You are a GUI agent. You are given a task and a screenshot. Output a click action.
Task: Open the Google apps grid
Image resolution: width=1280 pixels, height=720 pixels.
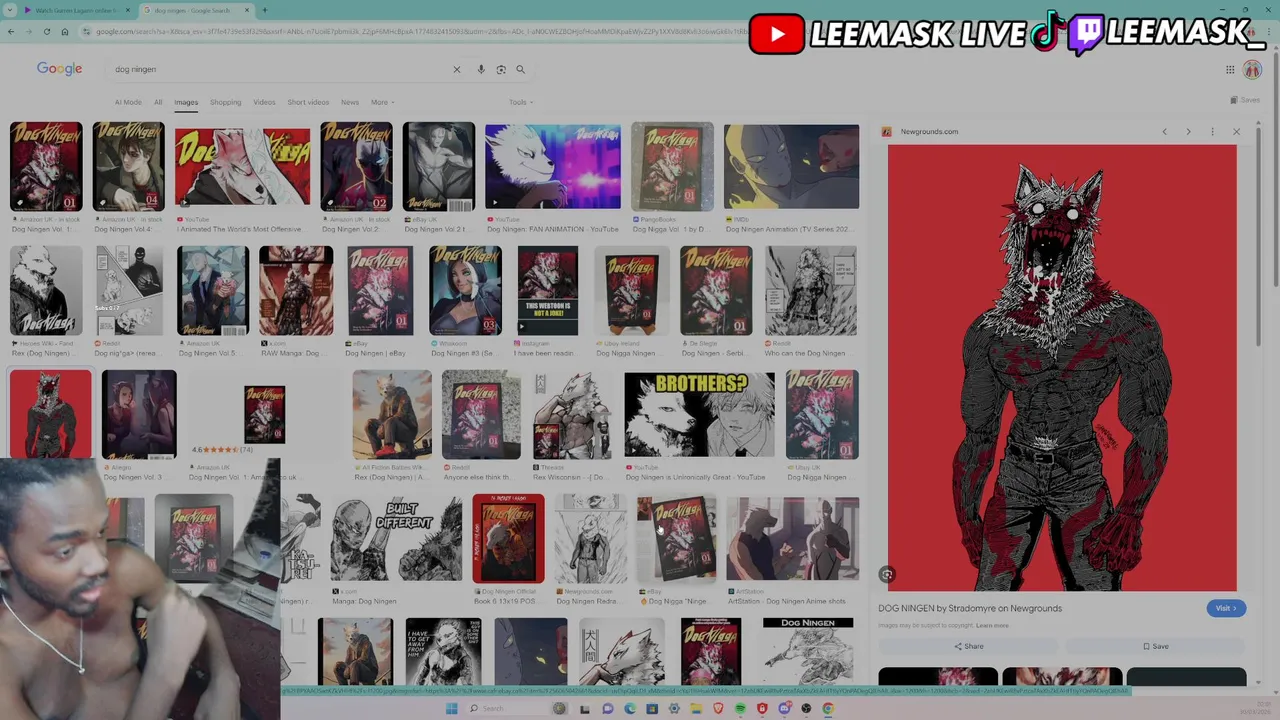[x=1230, y=69]
